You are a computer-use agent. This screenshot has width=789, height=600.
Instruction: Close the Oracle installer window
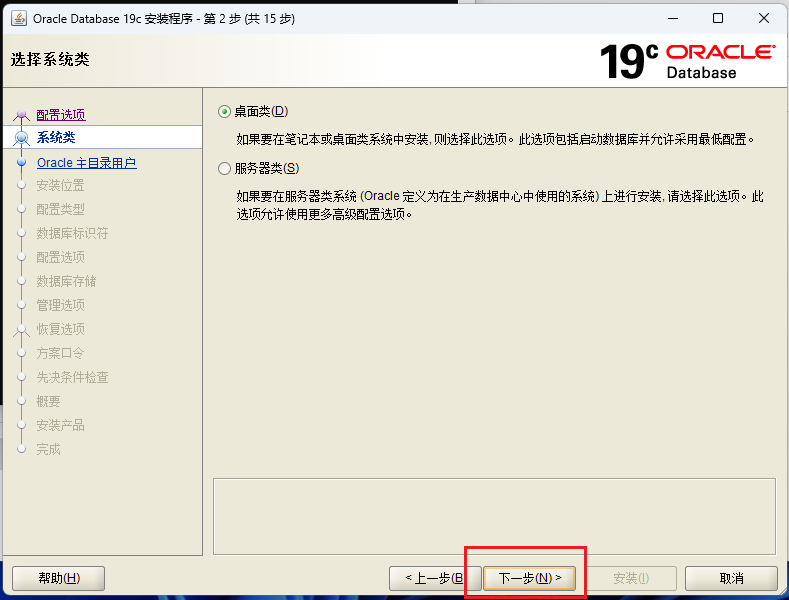coord(763,18)
